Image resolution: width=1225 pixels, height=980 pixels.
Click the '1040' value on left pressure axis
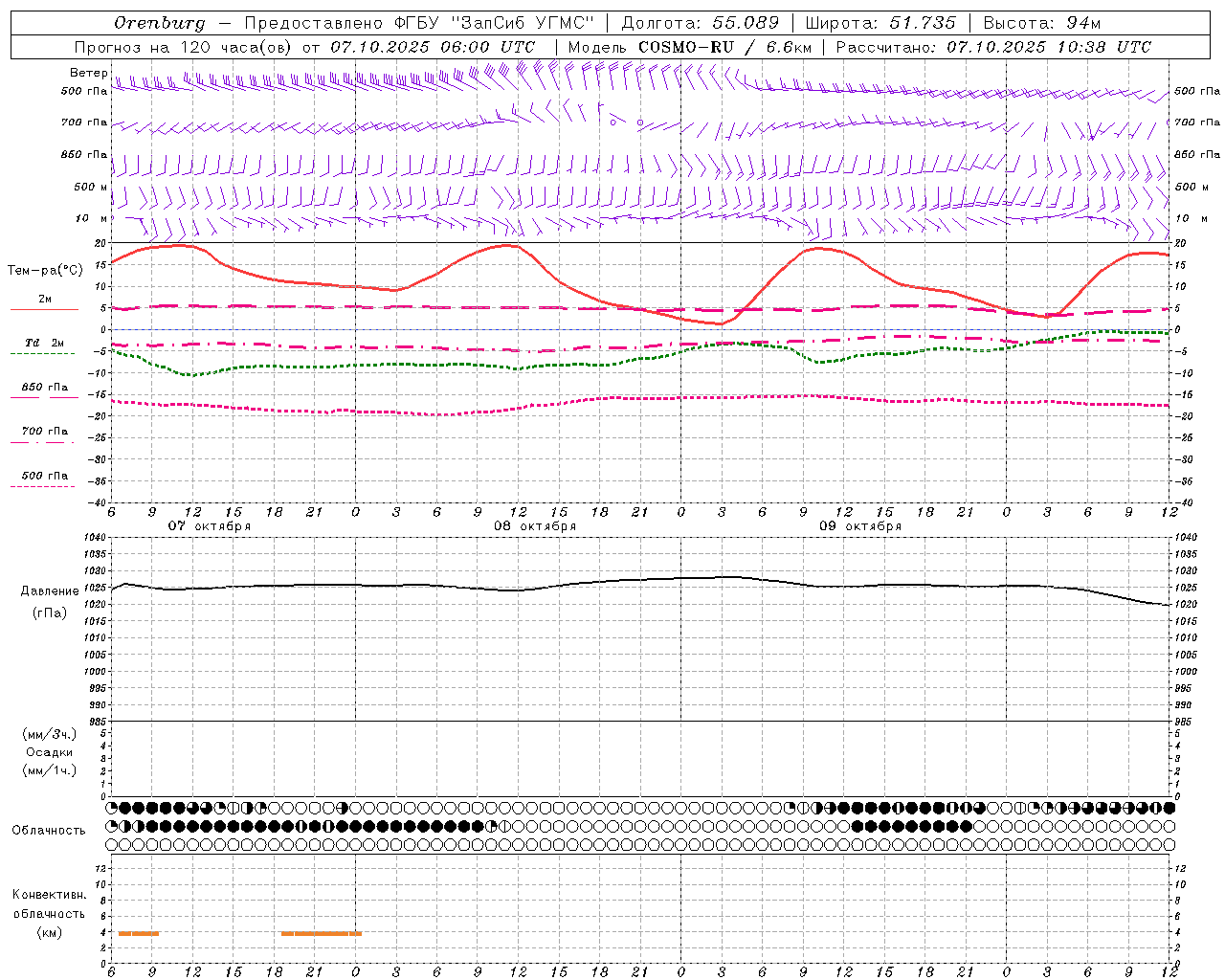click(x=95, y=537)
